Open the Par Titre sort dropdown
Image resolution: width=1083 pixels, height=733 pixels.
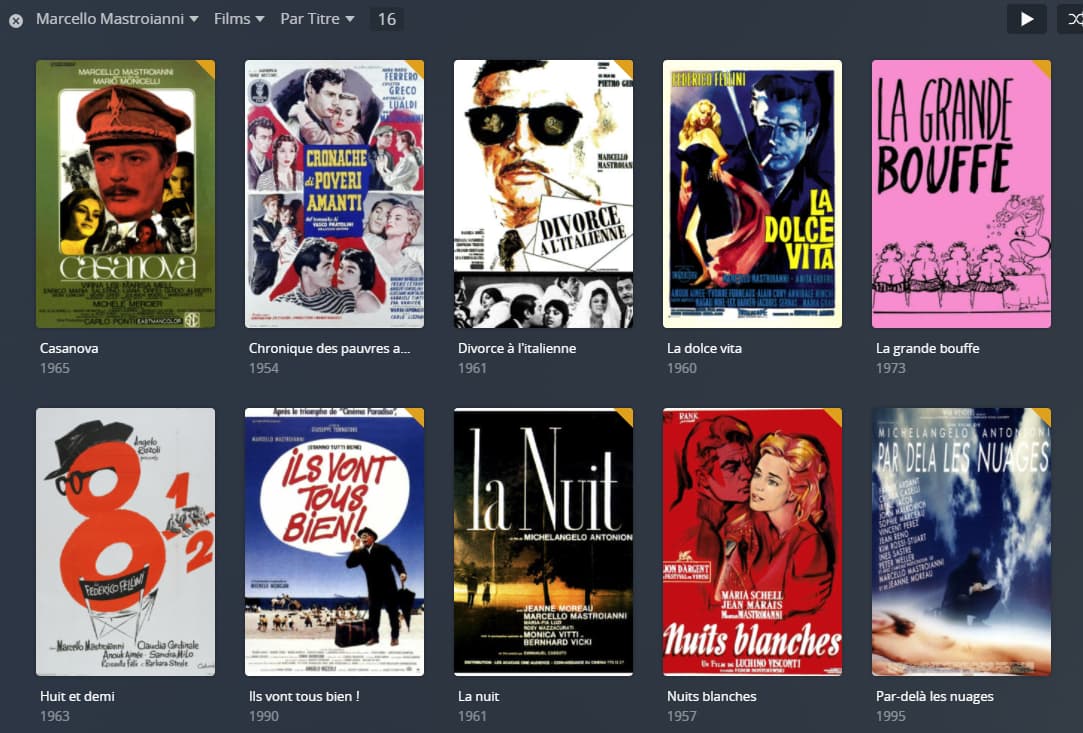pyautogui.click(x=317, y=19)
